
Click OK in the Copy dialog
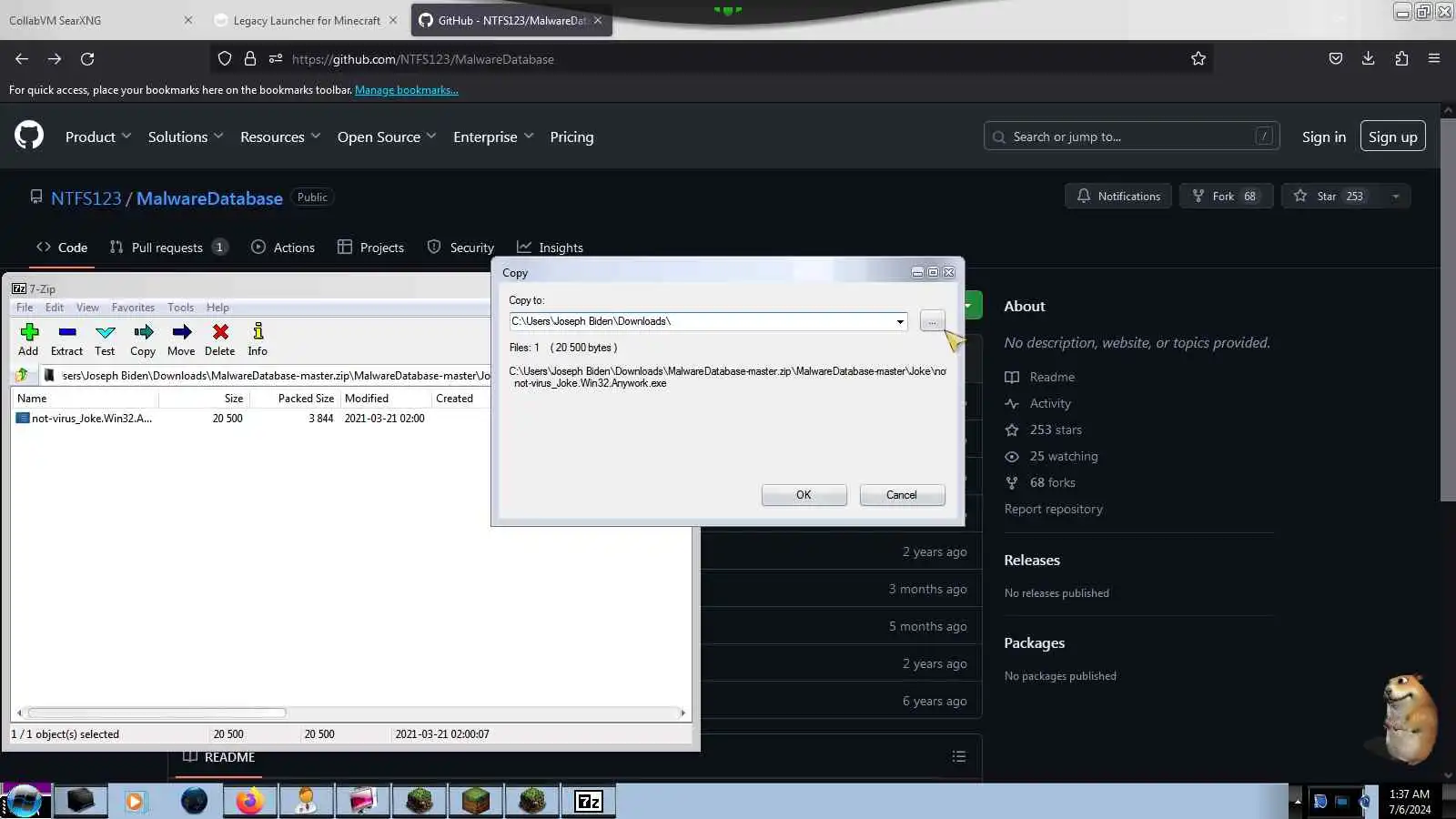point(804,495)
